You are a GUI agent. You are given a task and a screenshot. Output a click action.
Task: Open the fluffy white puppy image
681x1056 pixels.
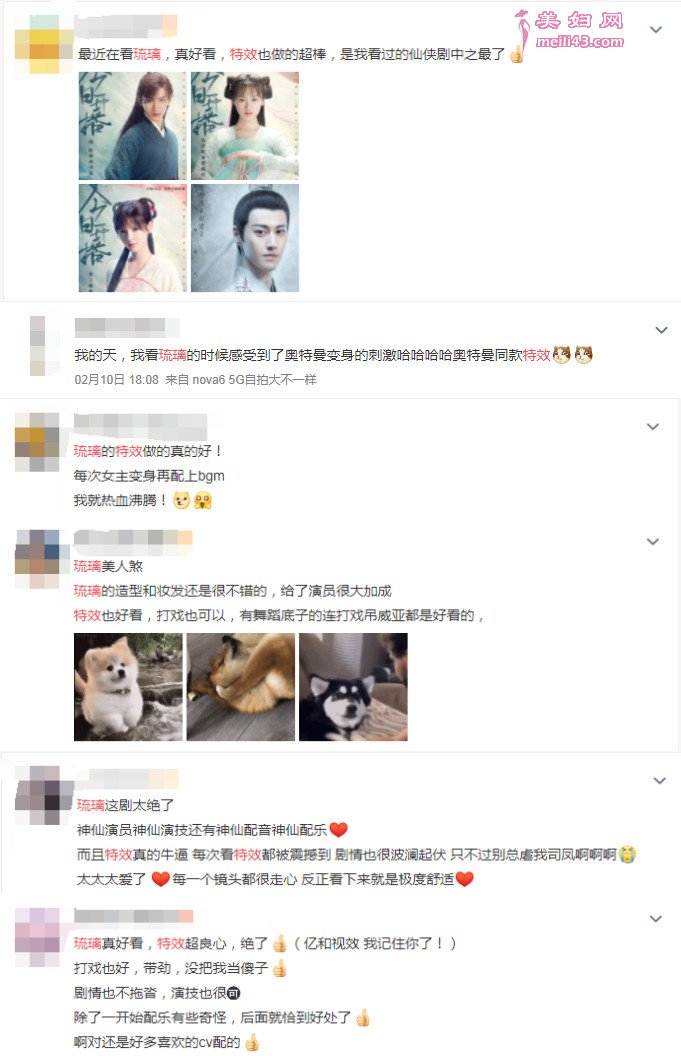click(128, 687)
